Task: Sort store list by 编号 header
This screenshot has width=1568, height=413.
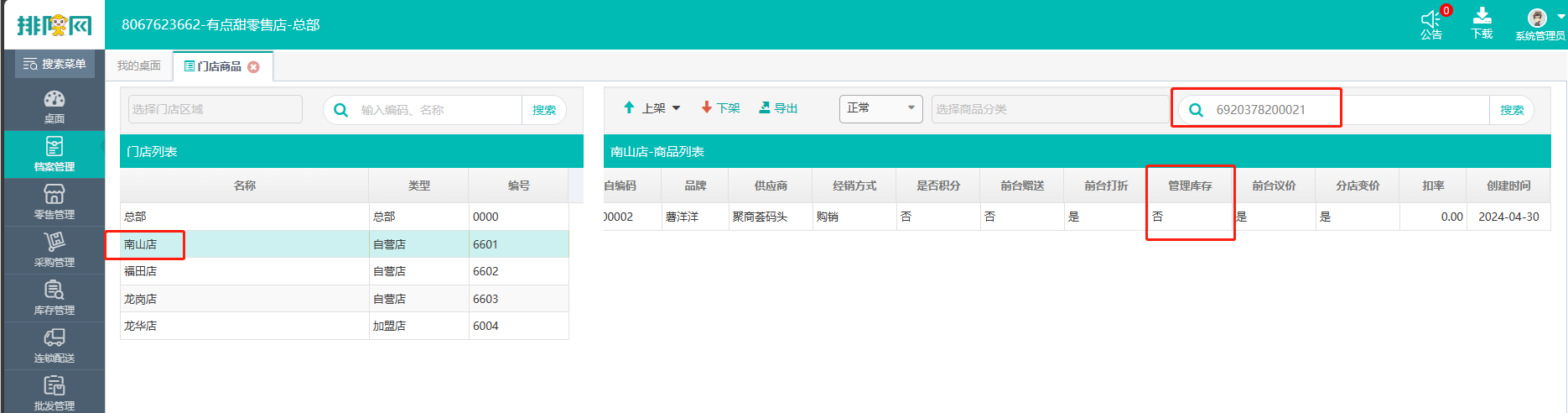Action: coord(519,186)
